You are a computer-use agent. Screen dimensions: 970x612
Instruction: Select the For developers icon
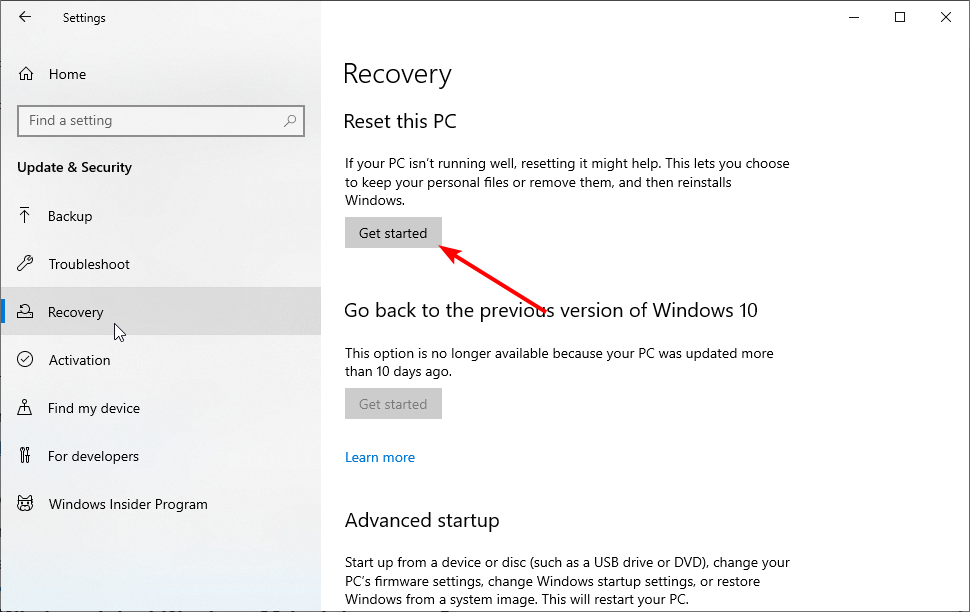[x=27, y=455]
